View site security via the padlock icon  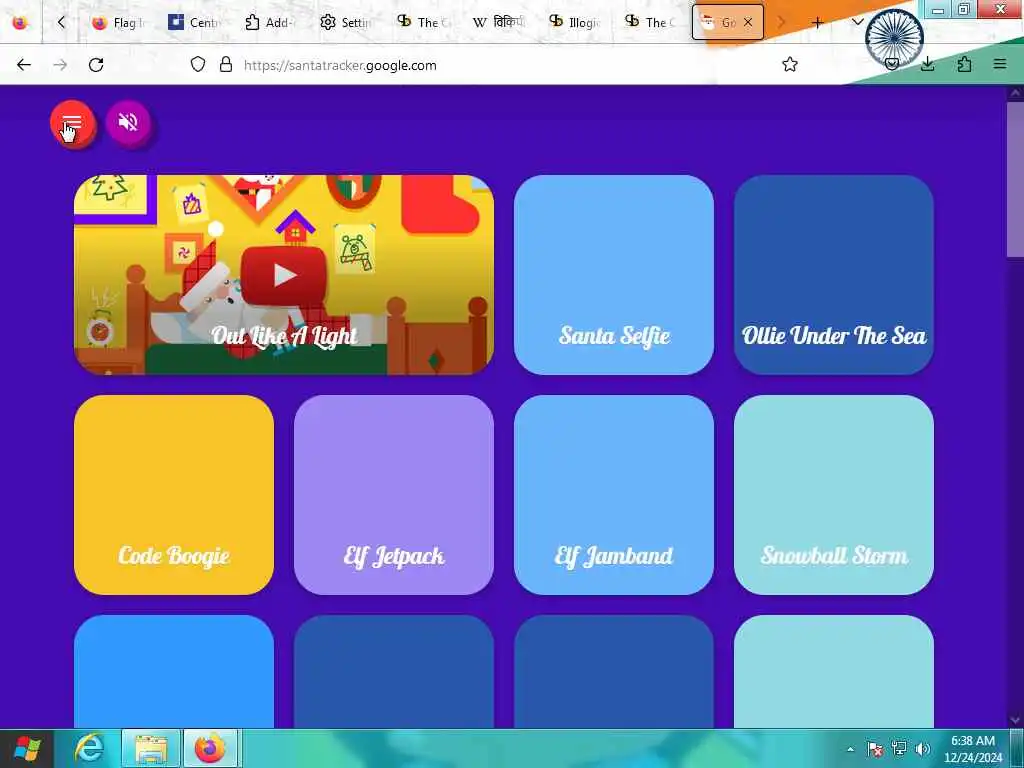(226, 65)
